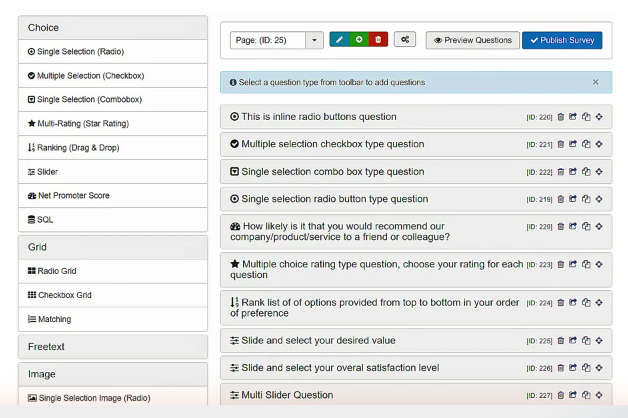This screenshot has width=628, height=418.
Task: Add a Matching question type
Action: click(113, 319)
